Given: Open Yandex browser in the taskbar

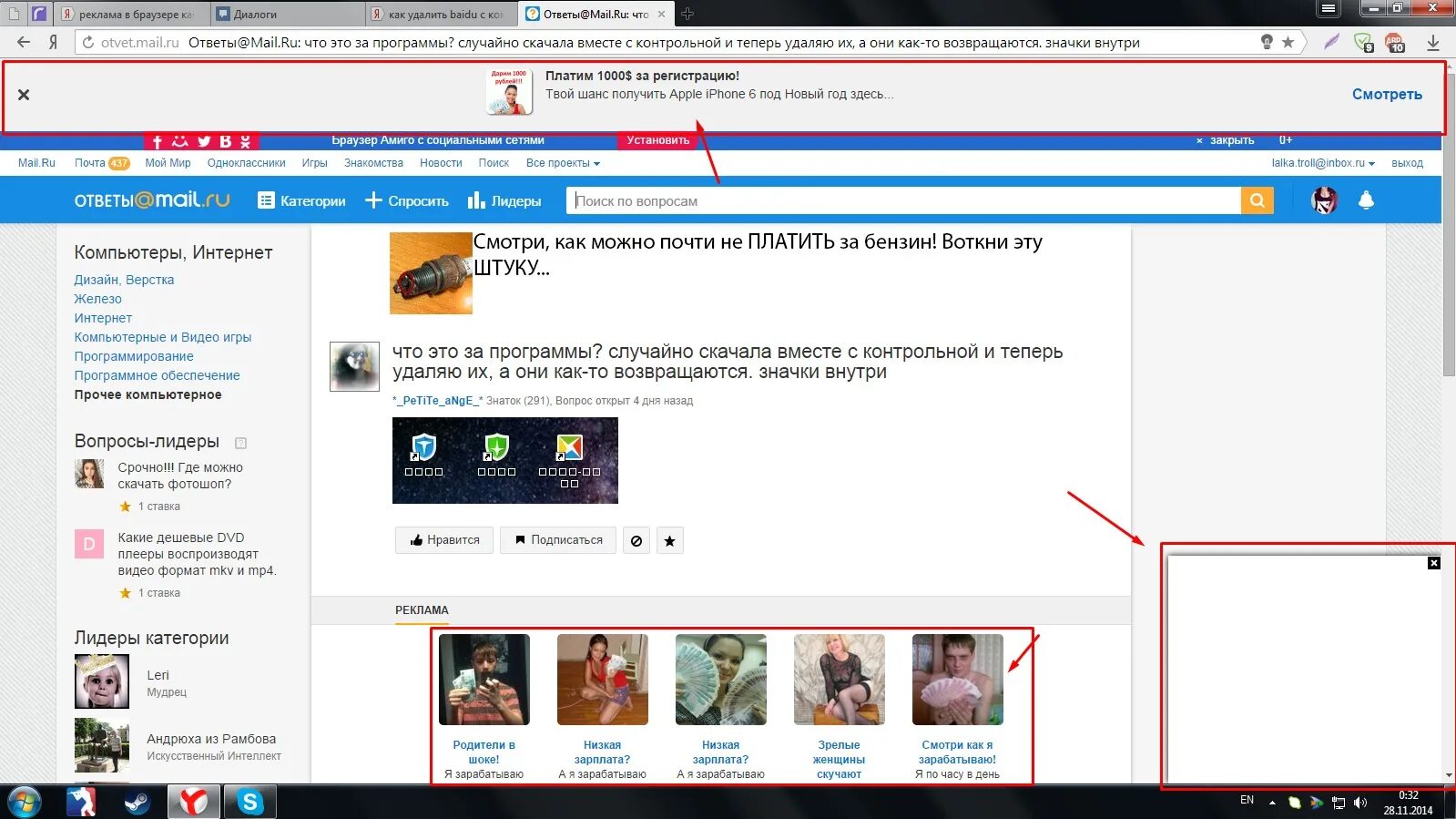Looking at the screenshot, I should click(x=193, y=802).
